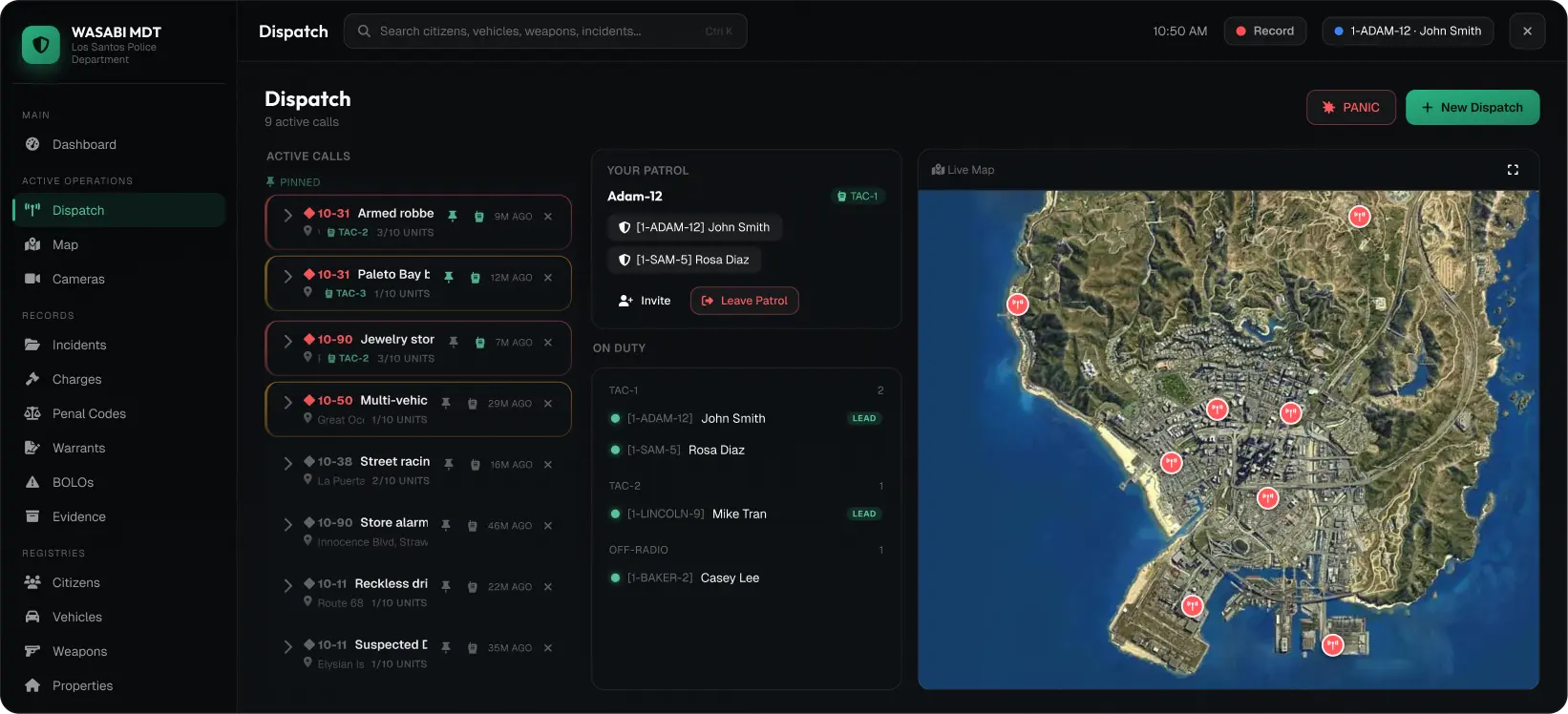
Task: Expand the 10-38 Street racing call
Action: 287,464
